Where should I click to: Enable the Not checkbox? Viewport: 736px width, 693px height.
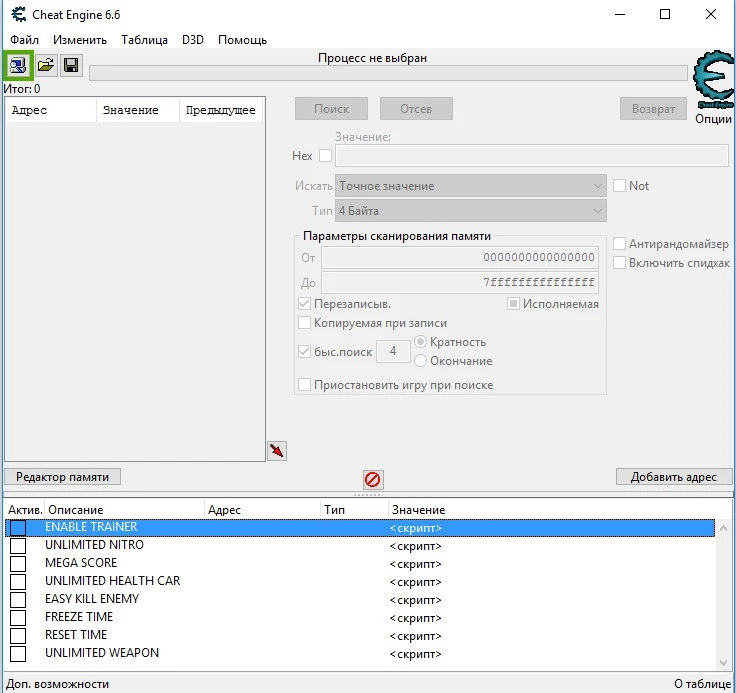coord(619,185)
